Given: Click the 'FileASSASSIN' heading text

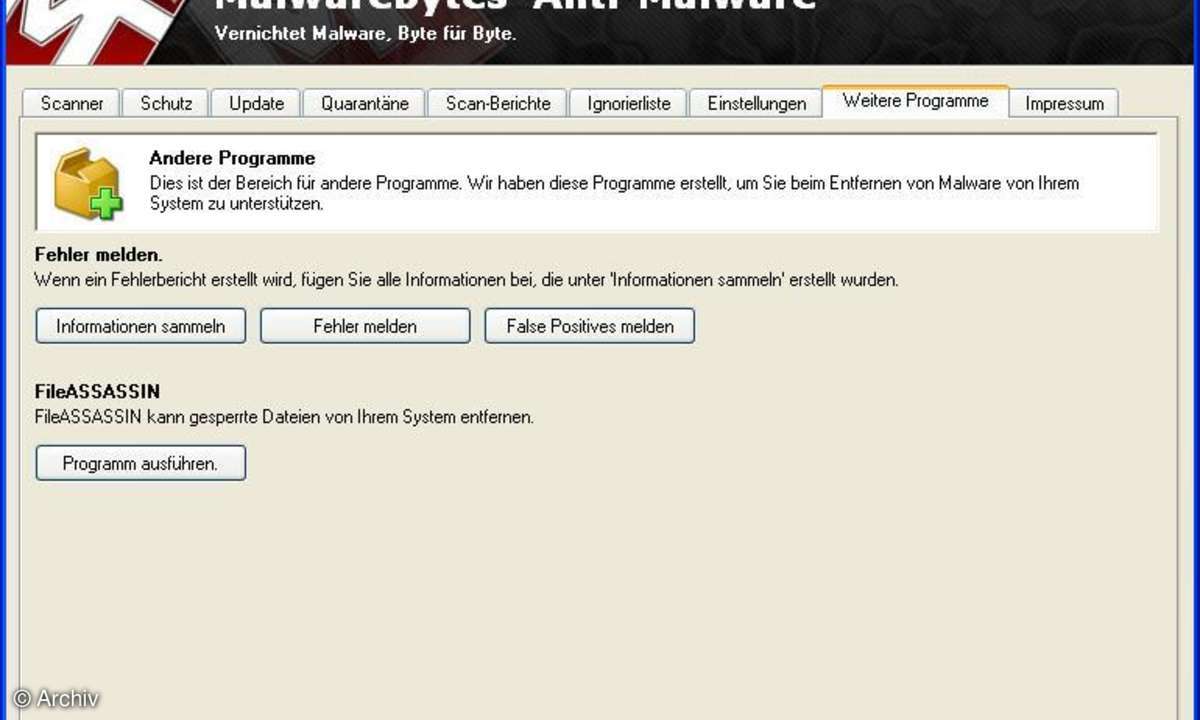Looking at the screenshot, I should (97, 390).
